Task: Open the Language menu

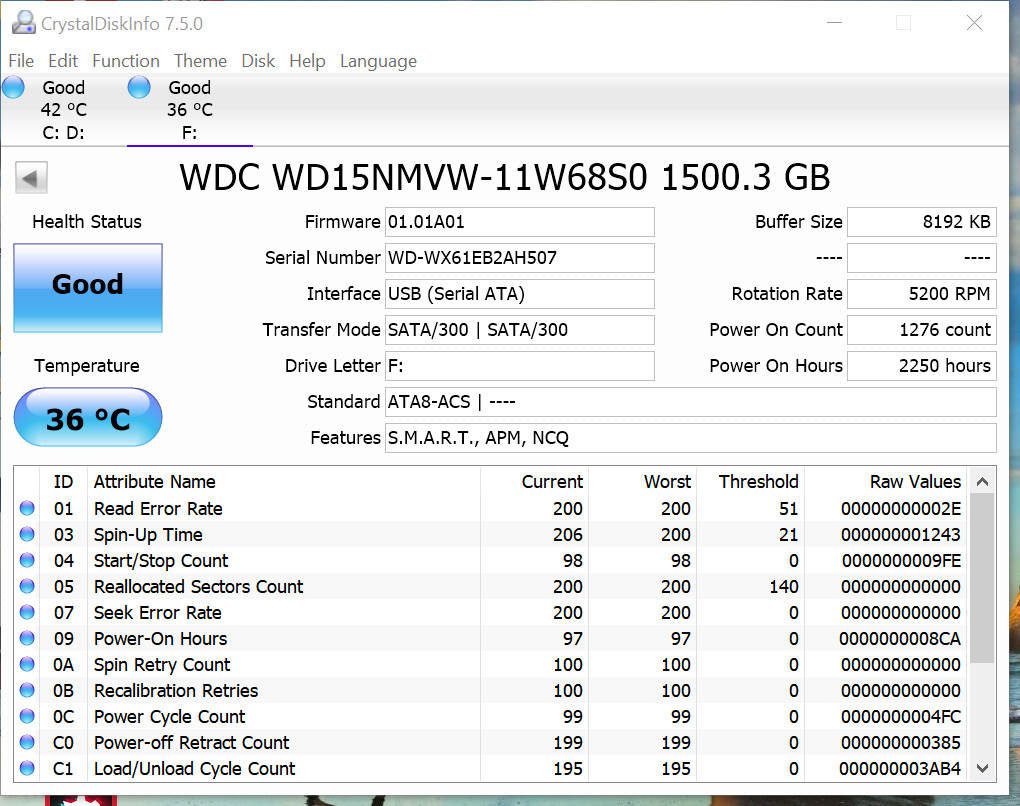Action: tap(378, 61)
